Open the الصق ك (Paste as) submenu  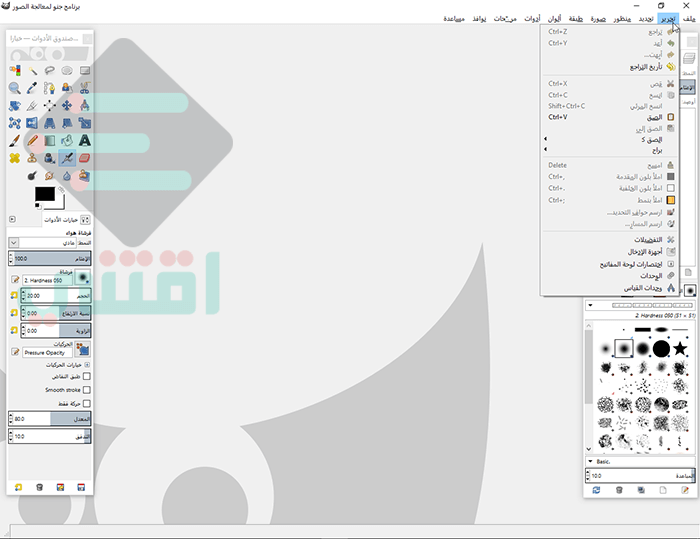609,139
